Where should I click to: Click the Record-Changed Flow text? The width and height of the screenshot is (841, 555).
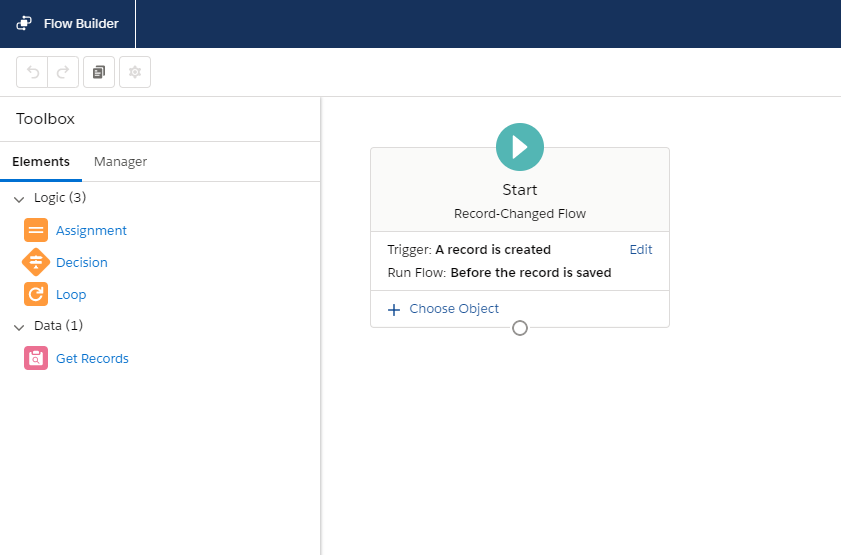coord(520,213)
